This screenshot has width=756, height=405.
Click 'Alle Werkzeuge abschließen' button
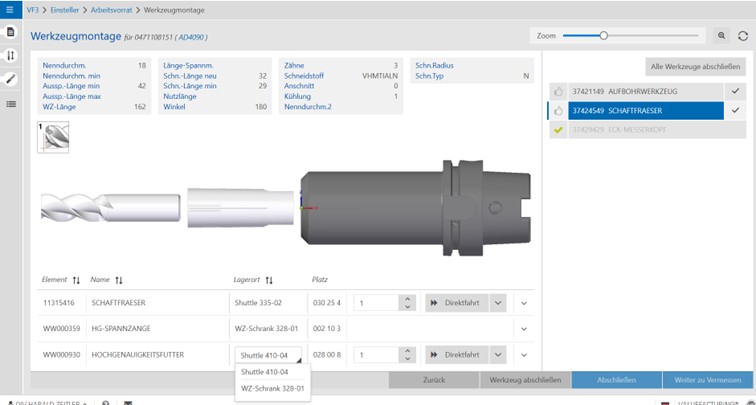click(695, 66)
